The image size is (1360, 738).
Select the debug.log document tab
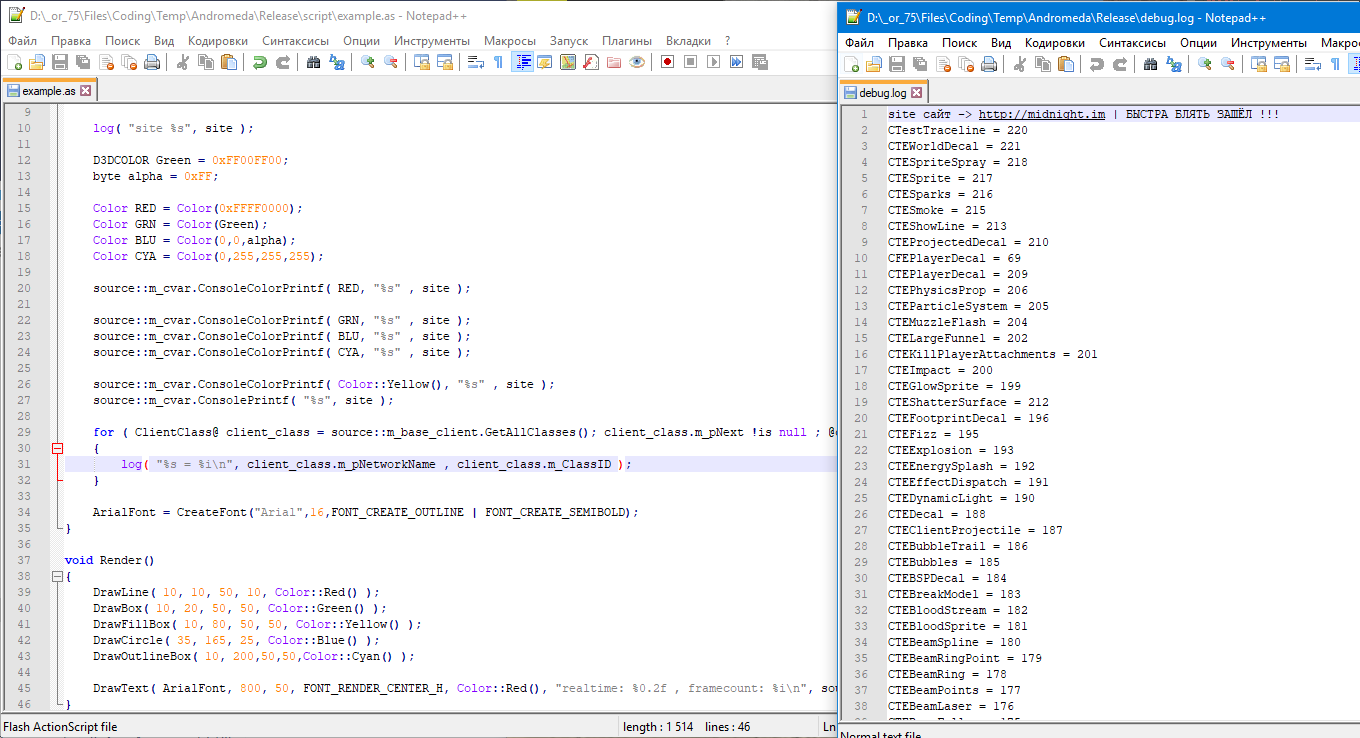click(x=886, y=93)
